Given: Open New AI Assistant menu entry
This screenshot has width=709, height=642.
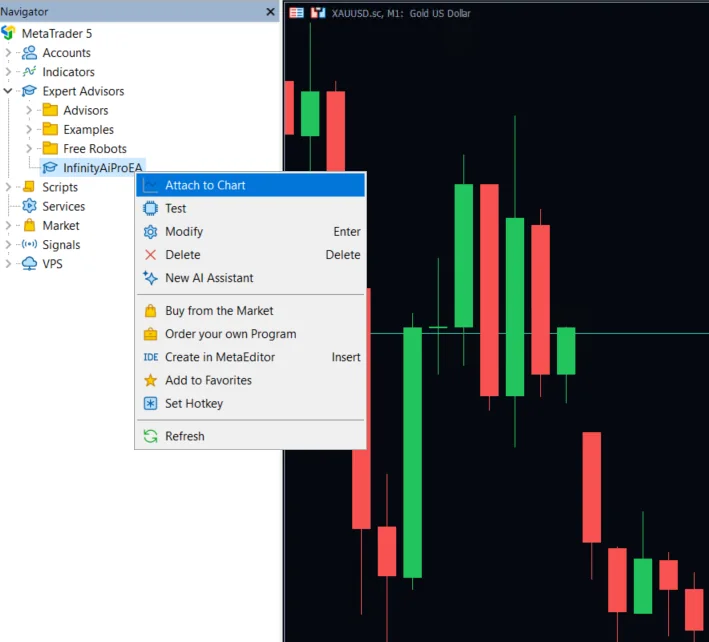Looking at the screenshot, I should point(250,278).
